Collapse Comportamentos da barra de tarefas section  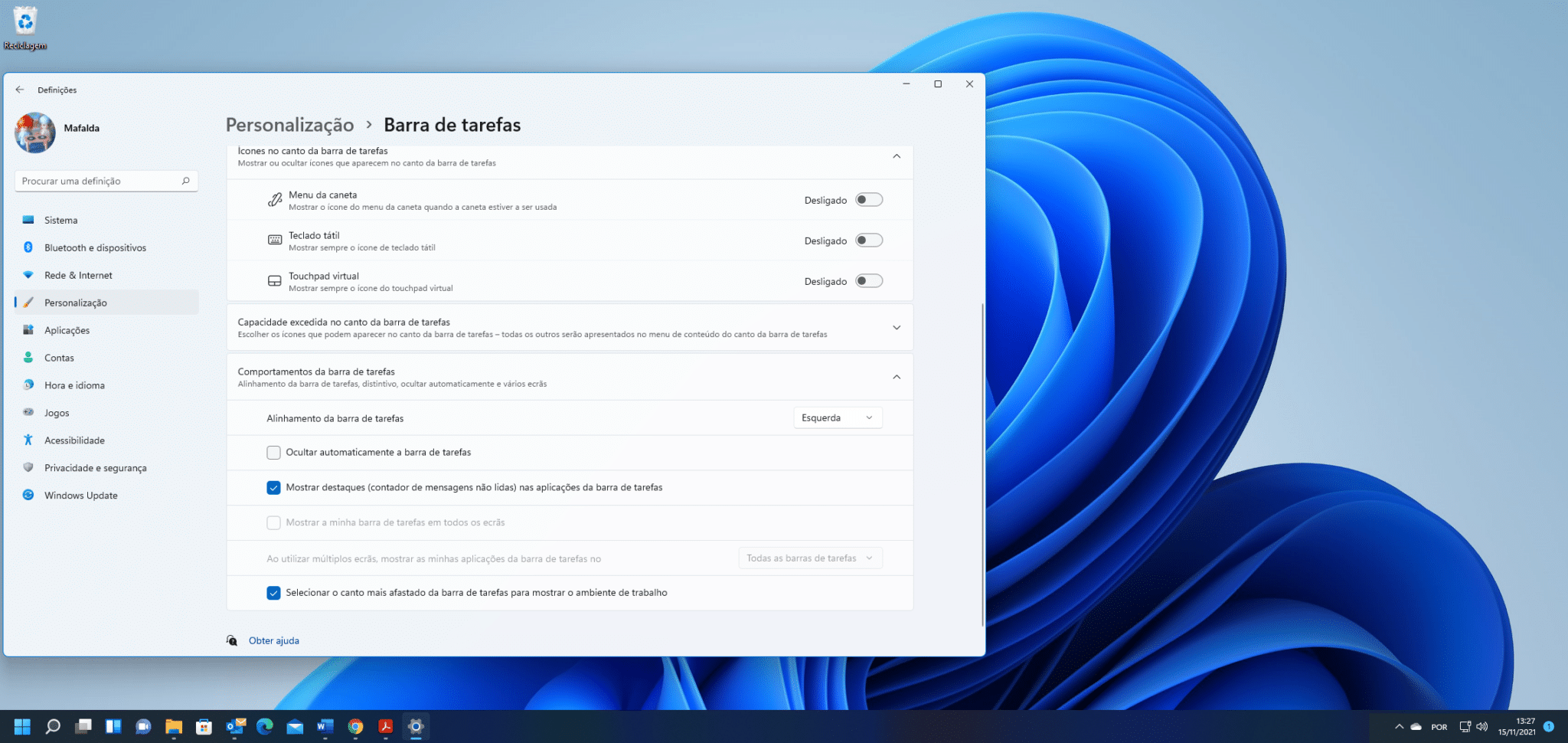tap(897, 377)
